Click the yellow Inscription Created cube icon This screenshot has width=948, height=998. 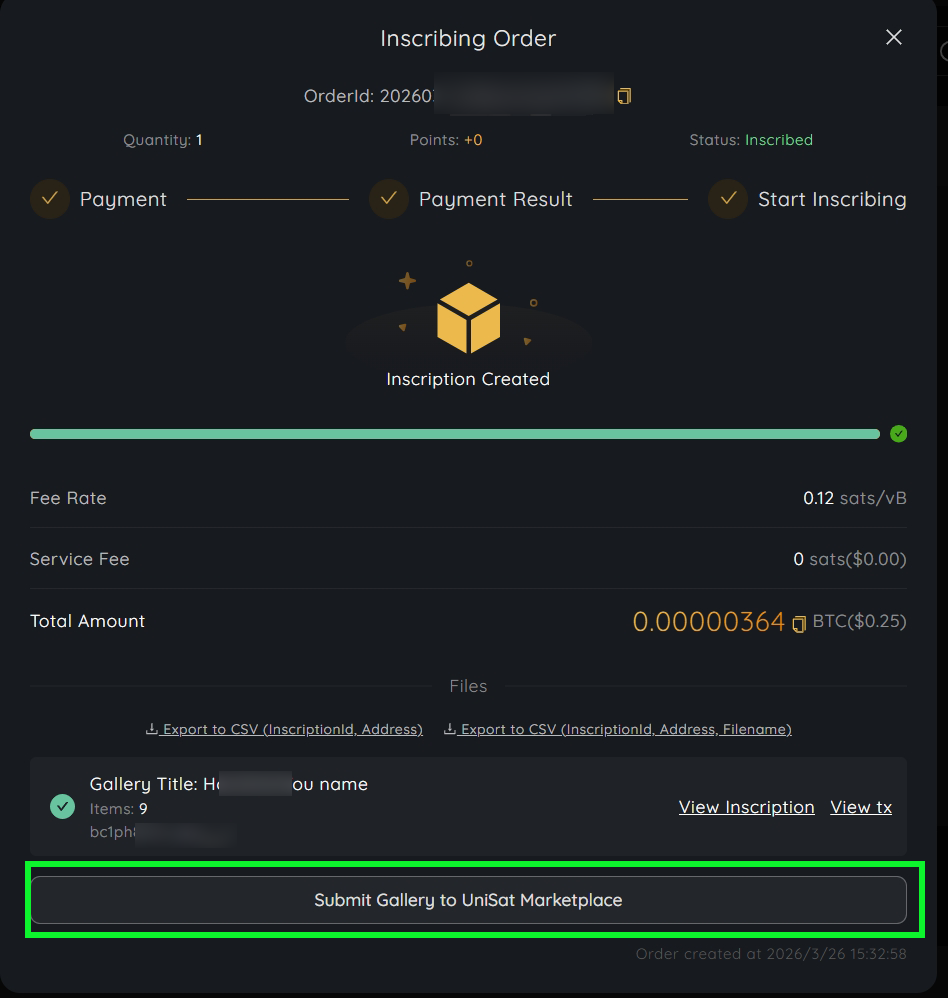pos(468,318)
